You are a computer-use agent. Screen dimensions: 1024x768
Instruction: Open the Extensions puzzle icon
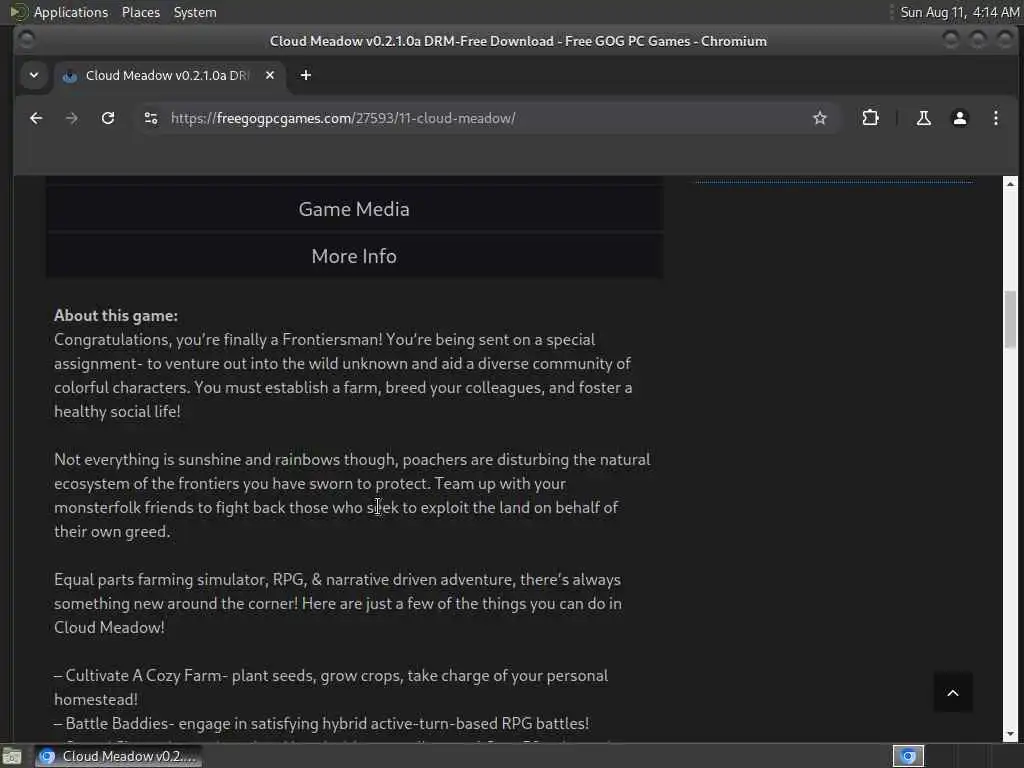click(871, 118)
